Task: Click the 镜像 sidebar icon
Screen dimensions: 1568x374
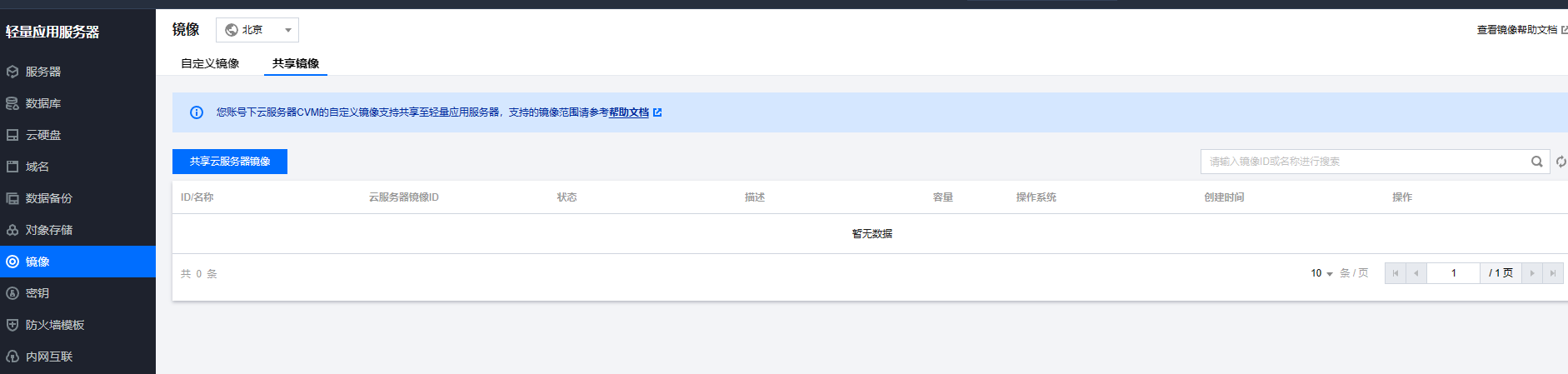Action: [12, 262]
